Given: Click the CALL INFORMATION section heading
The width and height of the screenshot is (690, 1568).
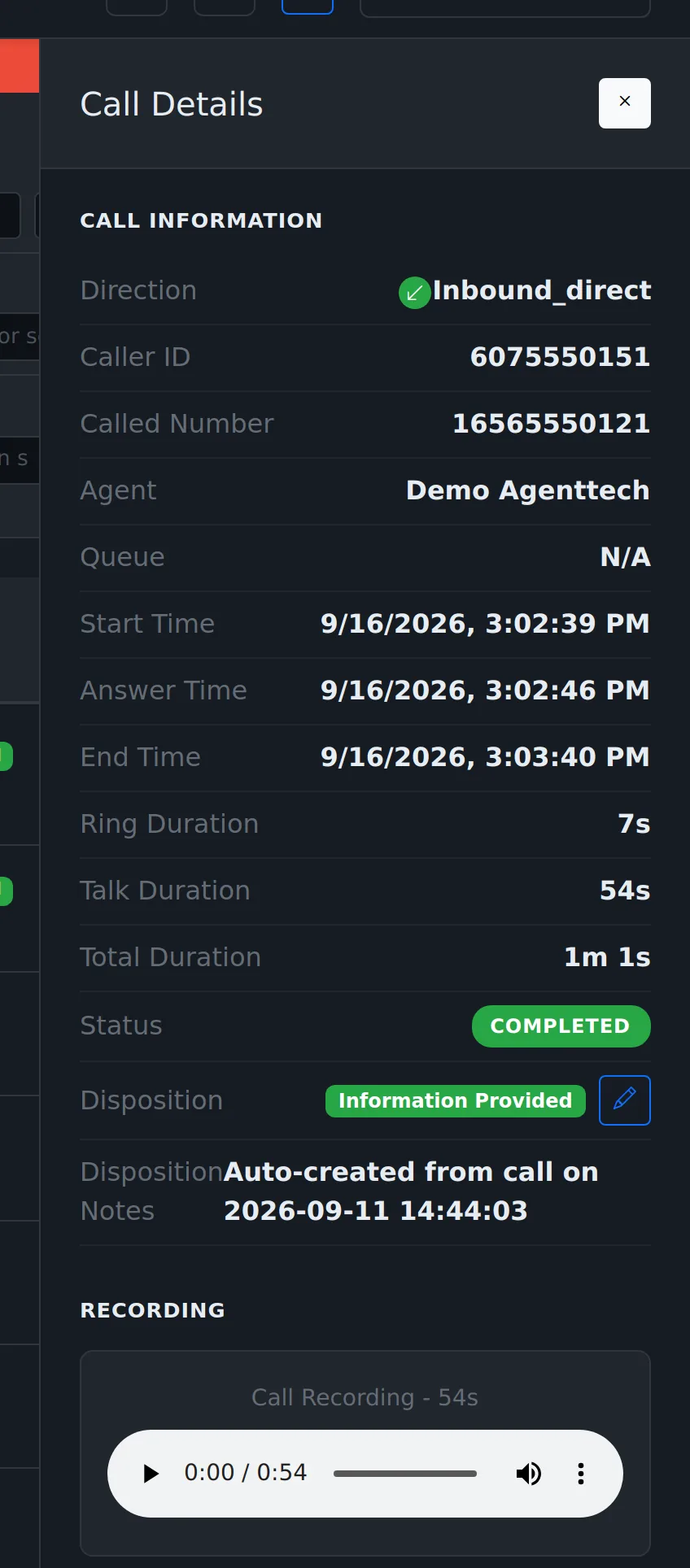Looking at the screenshot, I should [201, 220].
